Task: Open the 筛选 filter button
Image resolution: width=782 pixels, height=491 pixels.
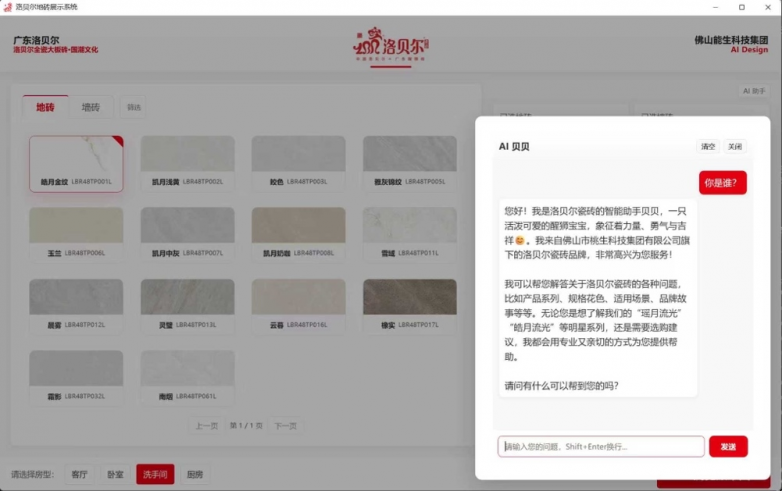Action: (133, 107)
